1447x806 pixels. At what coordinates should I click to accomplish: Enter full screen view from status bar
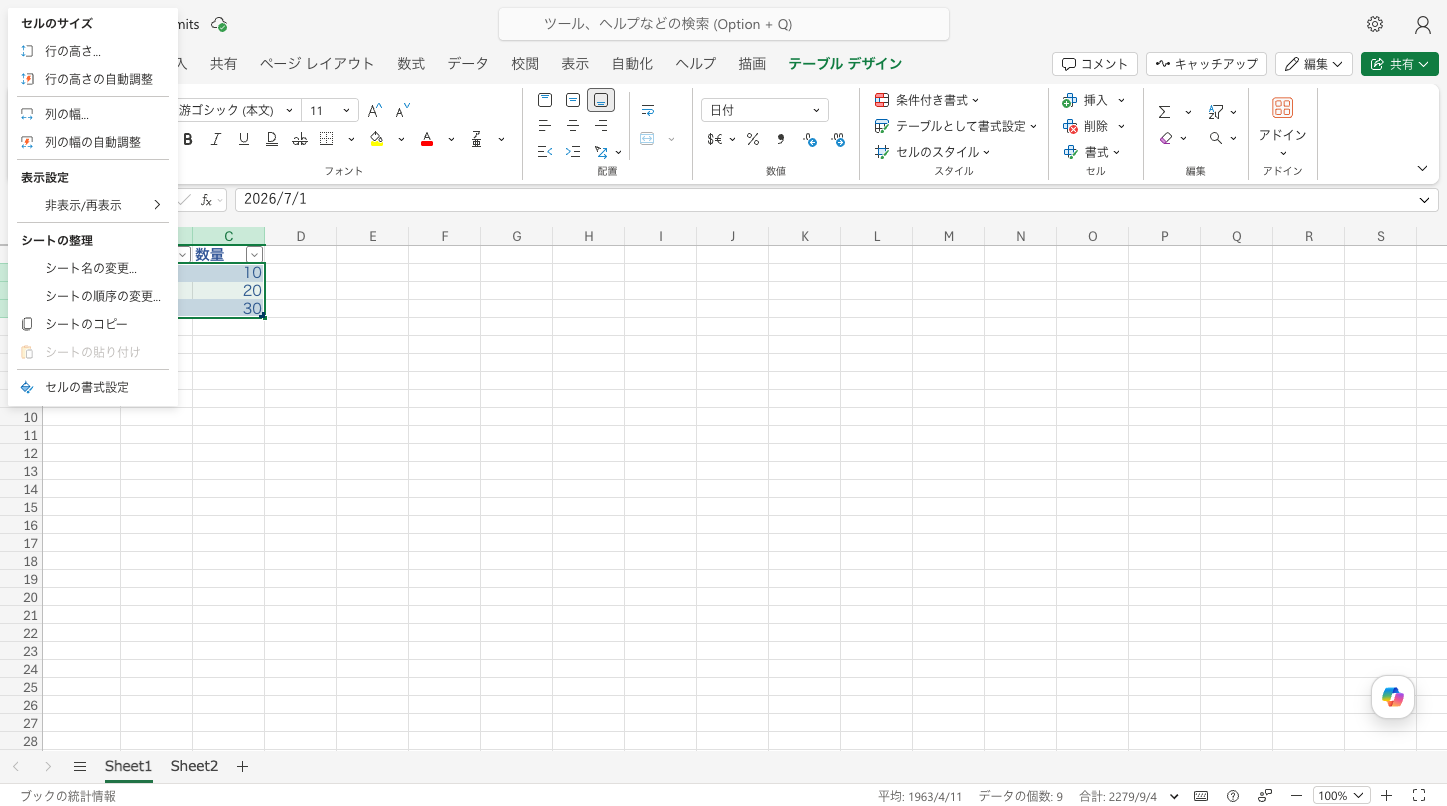1418,796
